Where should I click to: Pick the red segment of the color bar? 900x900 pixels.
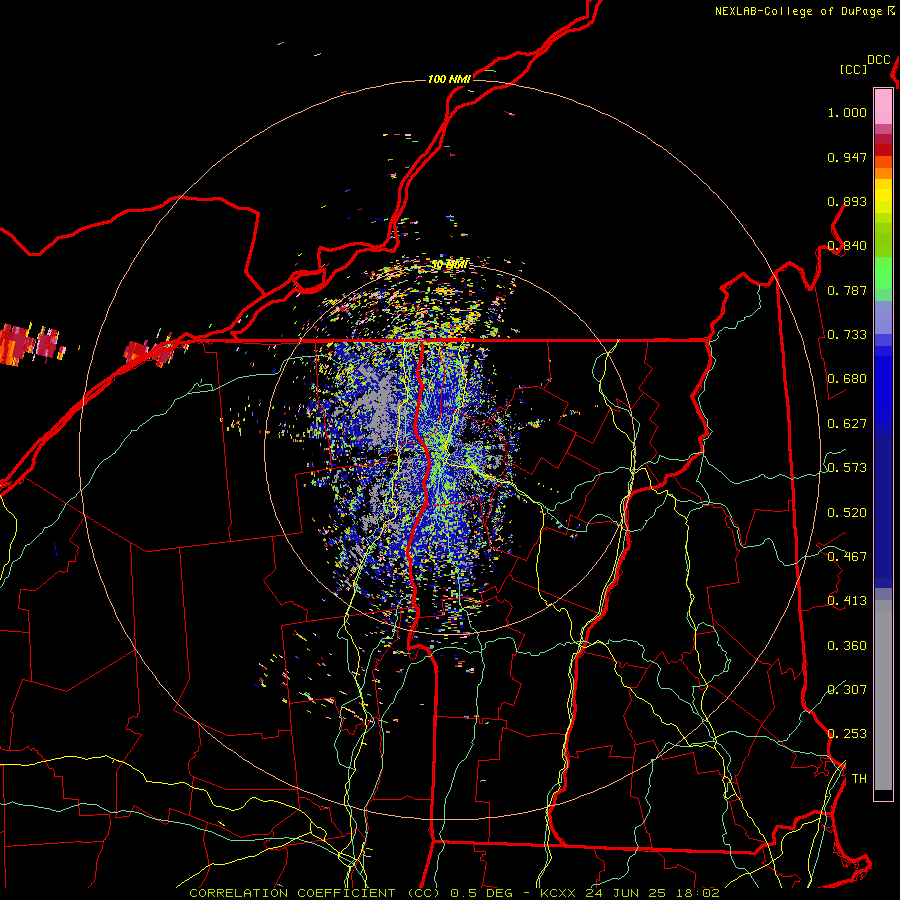883,150
